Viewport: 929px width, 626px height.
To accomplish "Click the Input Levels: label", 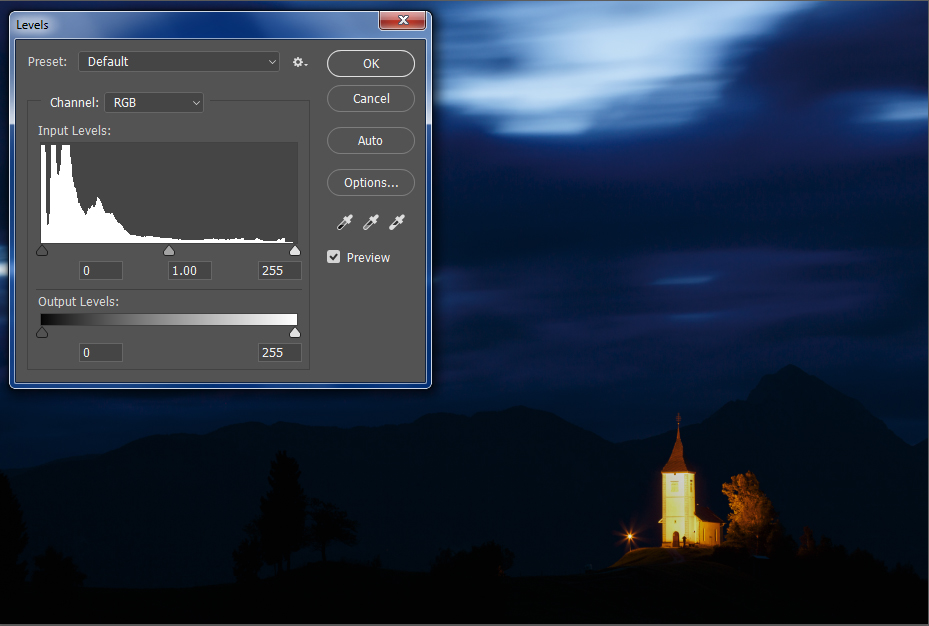I will [75, 130].
